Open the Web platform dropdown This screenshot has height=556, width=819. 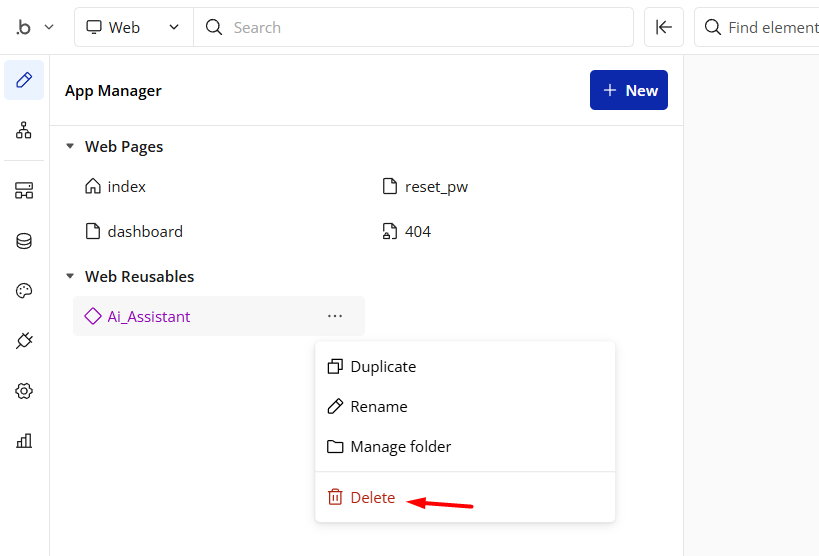coord(133,28)
